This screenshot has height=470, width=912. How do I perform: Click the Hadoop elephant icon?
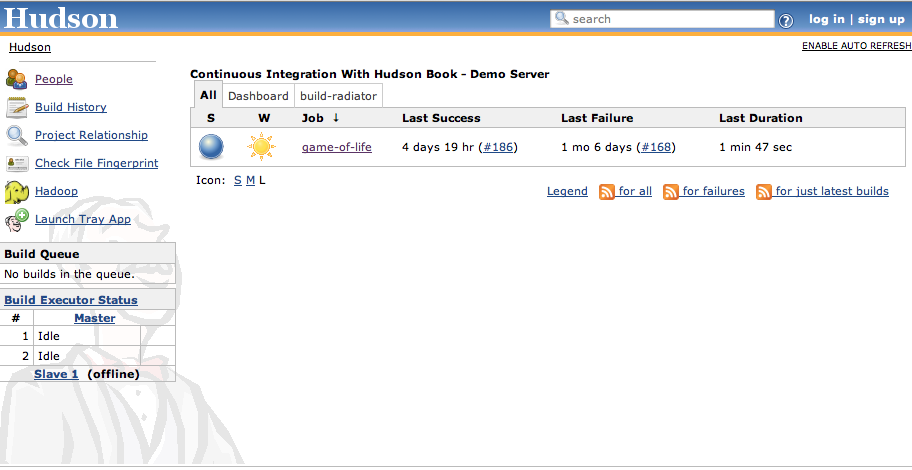click(16, 192)
